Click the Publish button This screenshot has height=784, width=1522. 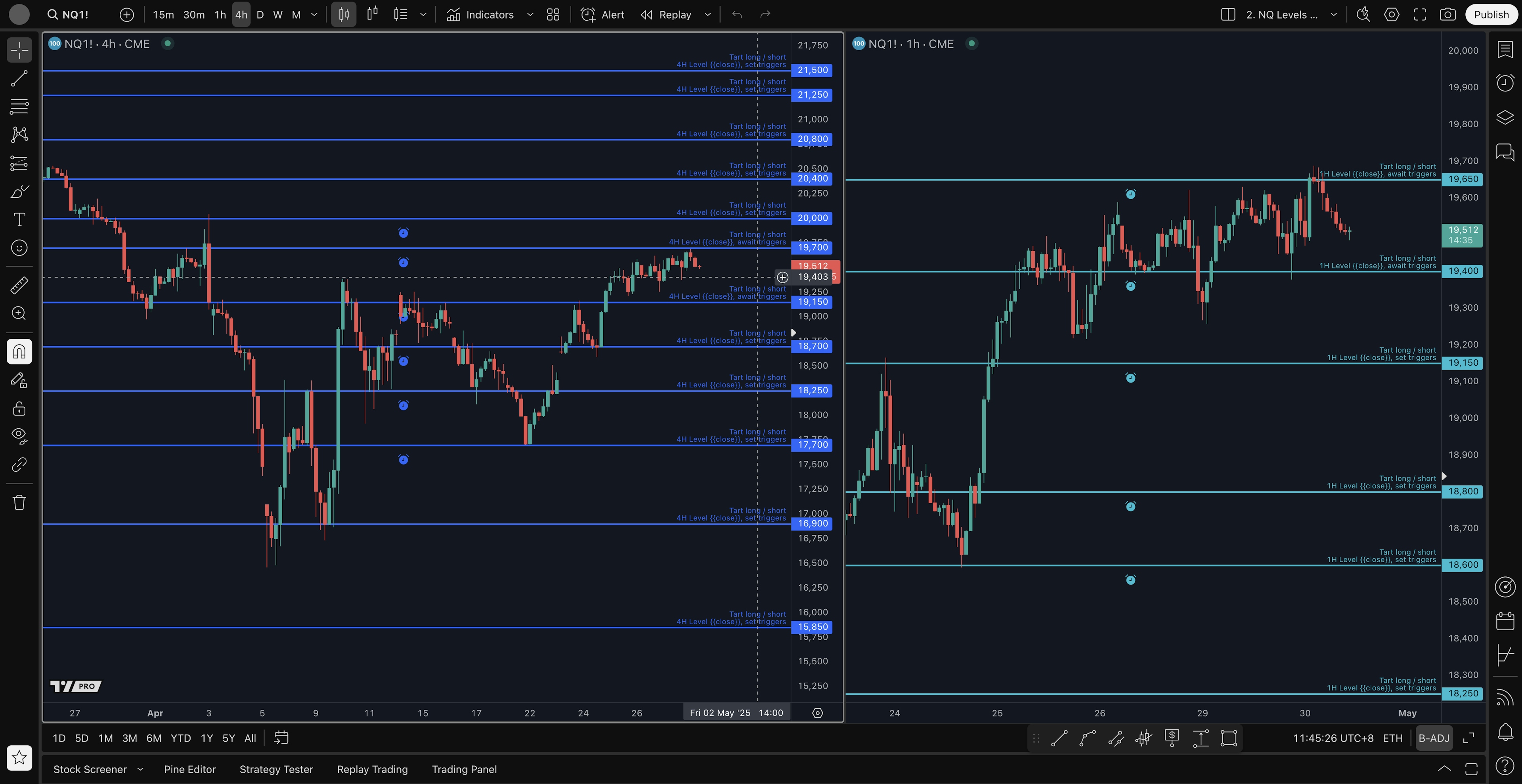tap(1491, 15)
